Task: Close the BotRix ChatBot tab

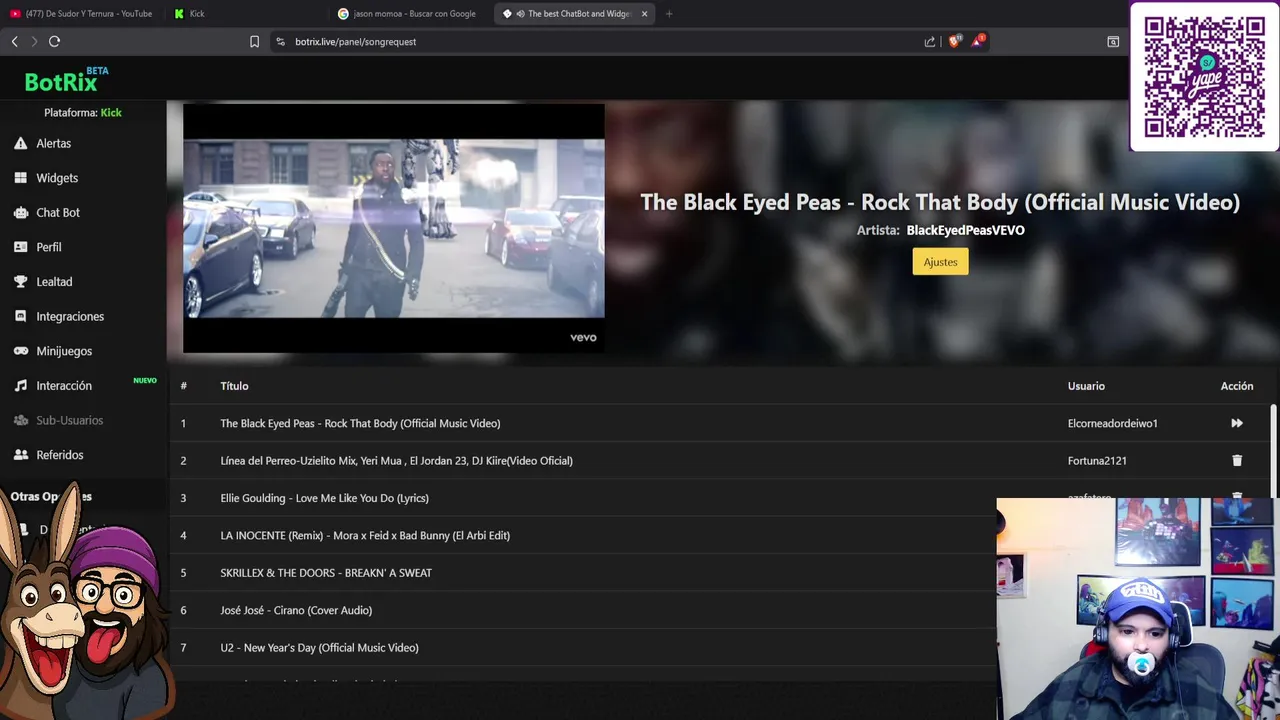Action: coord(644,14)
